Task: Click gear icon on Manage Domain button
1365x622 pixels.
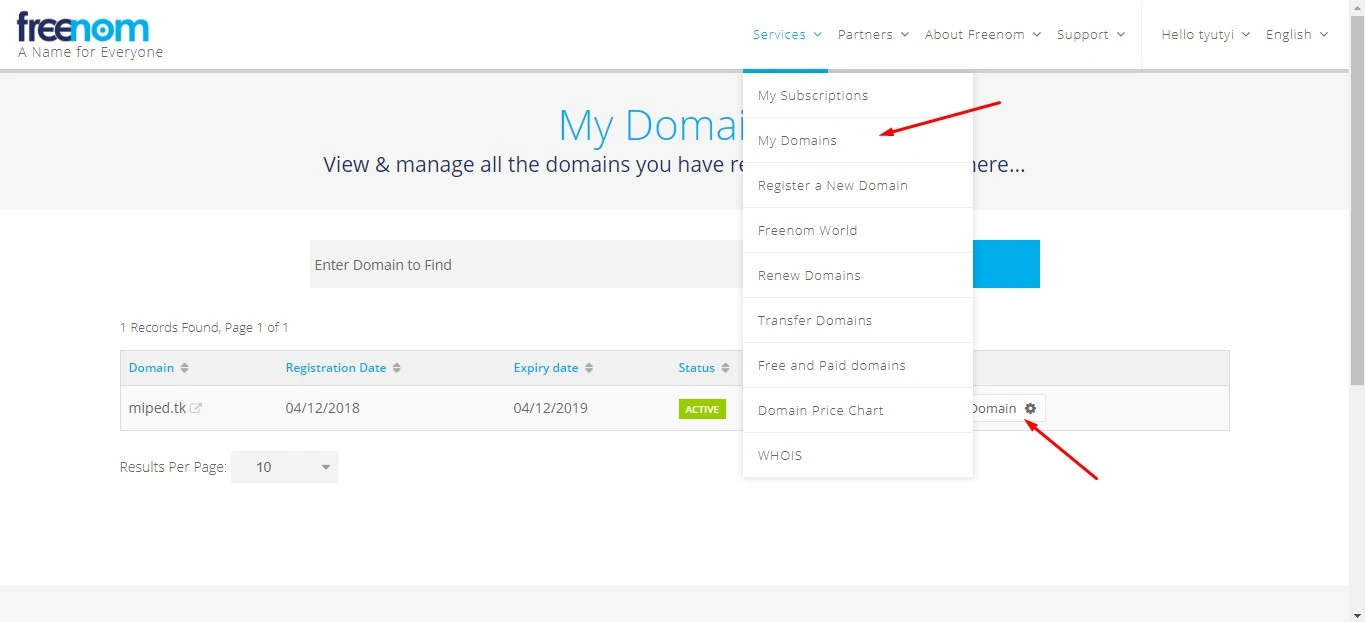Action: click(x=1030, y=408)
